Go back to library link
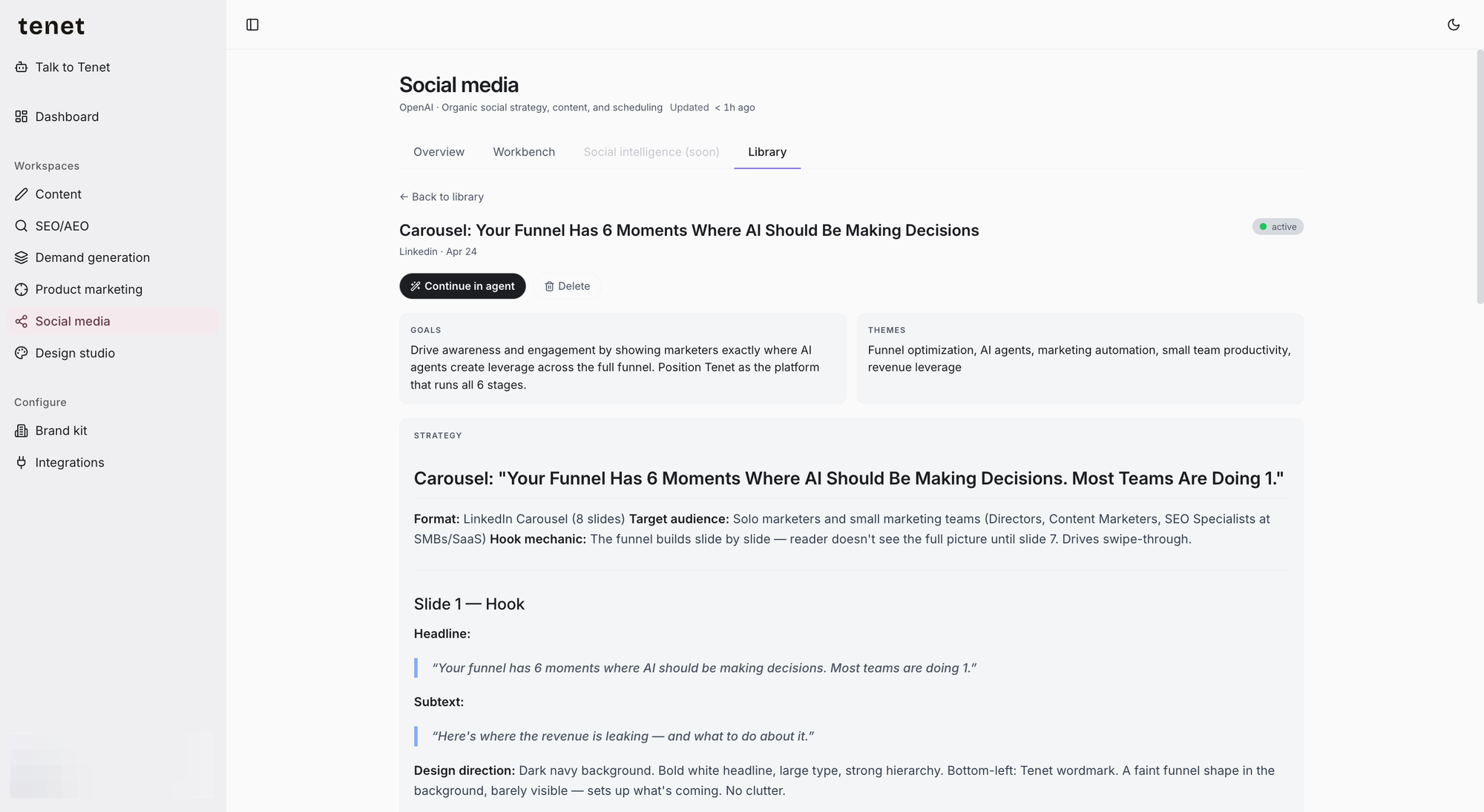This screenshot has height=812, width=1484. point(441,197)
